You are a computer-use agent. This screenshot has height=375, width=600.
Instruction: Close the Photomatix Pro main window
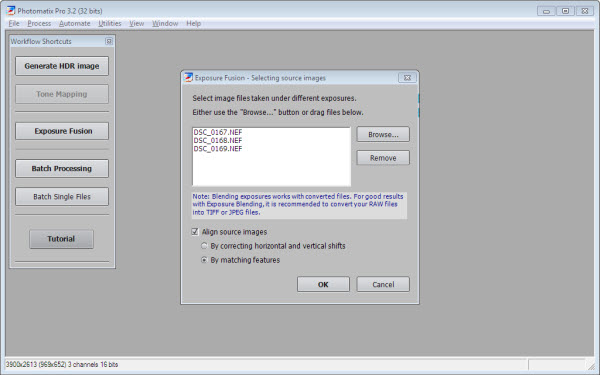[584, 11]
